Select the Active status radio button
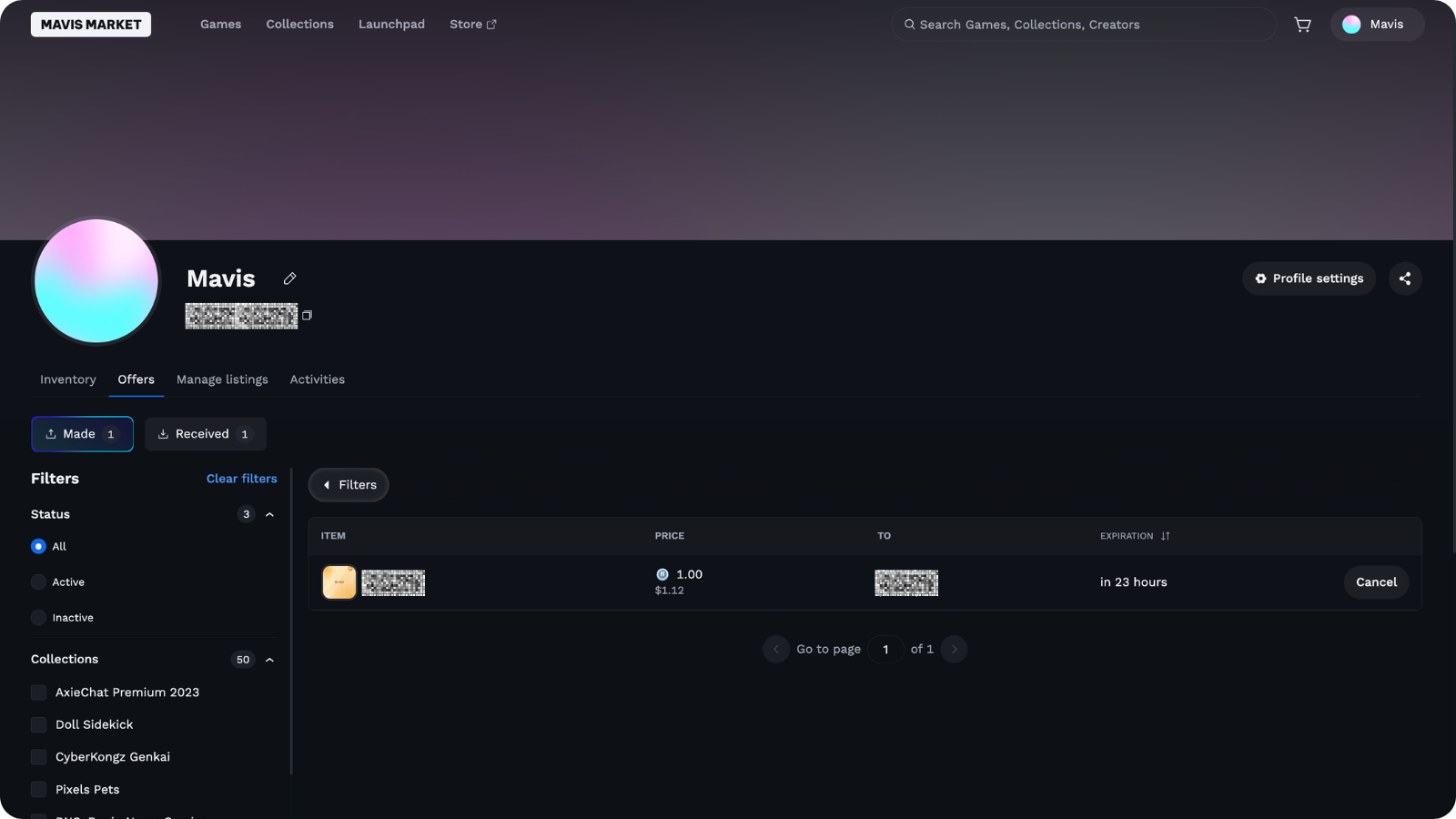Image resolution: width=1456 pixels, height=819 pixels. [x=38, y=582]
